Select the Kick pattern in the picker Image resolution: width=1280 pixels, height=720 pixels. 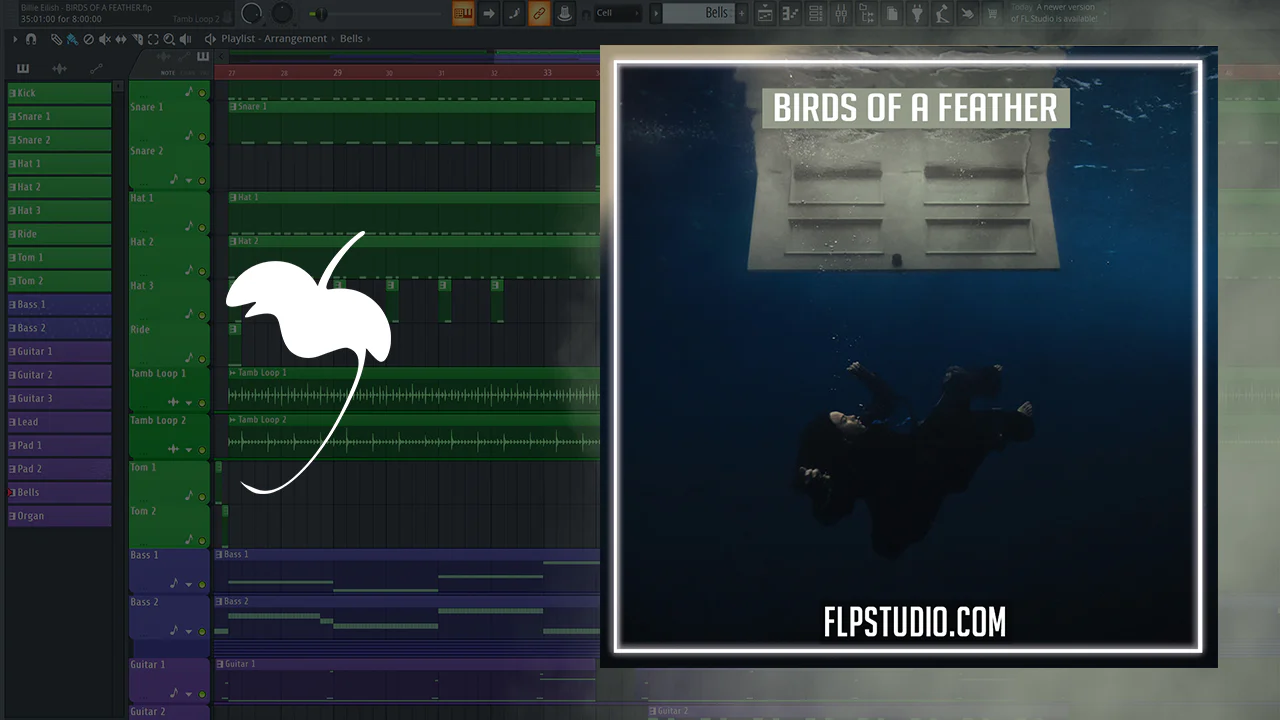(x=59, y=93)
